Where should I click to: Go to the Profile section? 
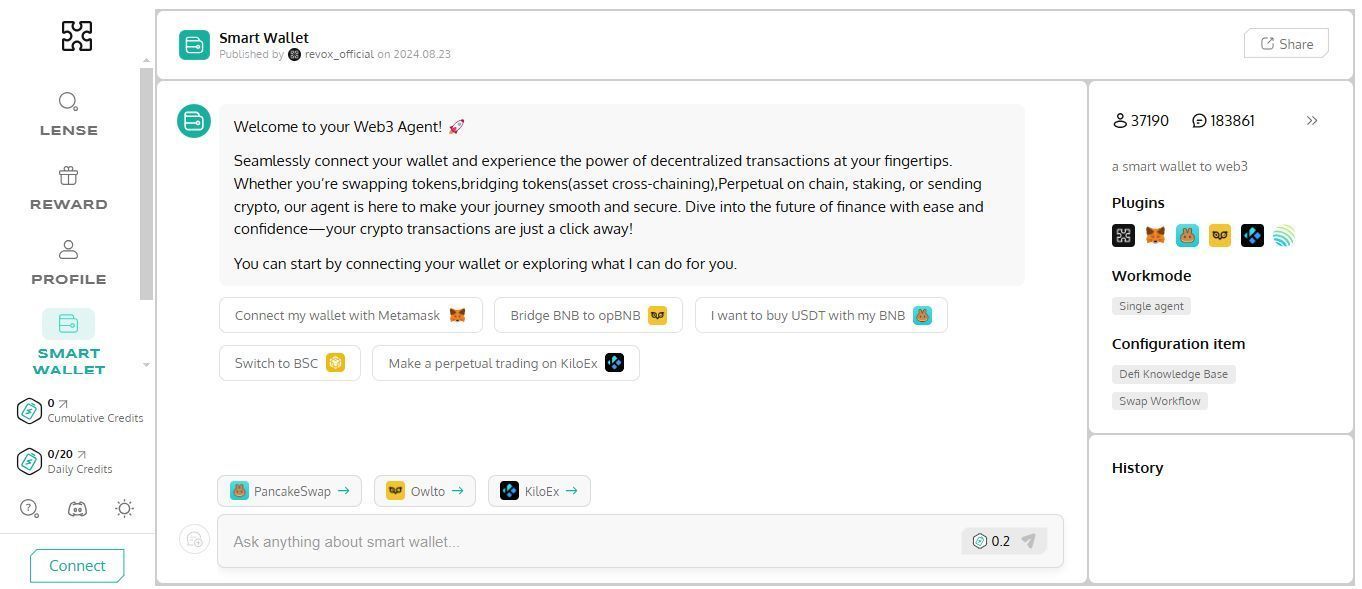pyautogui.click(x=68, y=261)
